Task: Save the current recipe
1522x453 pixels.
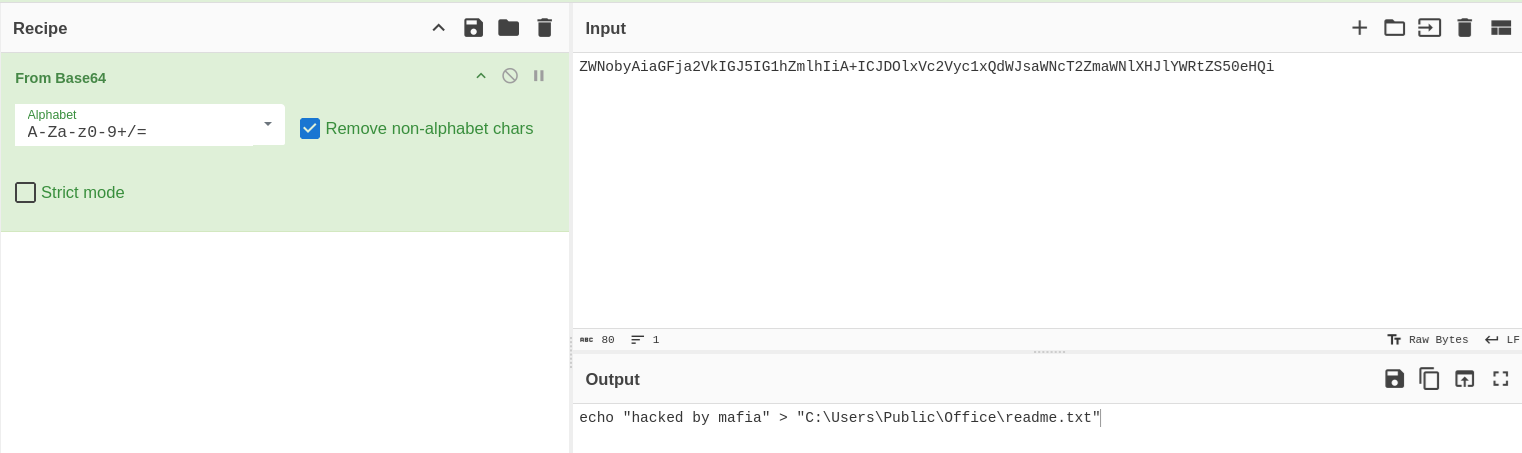Action: point(473,28)
